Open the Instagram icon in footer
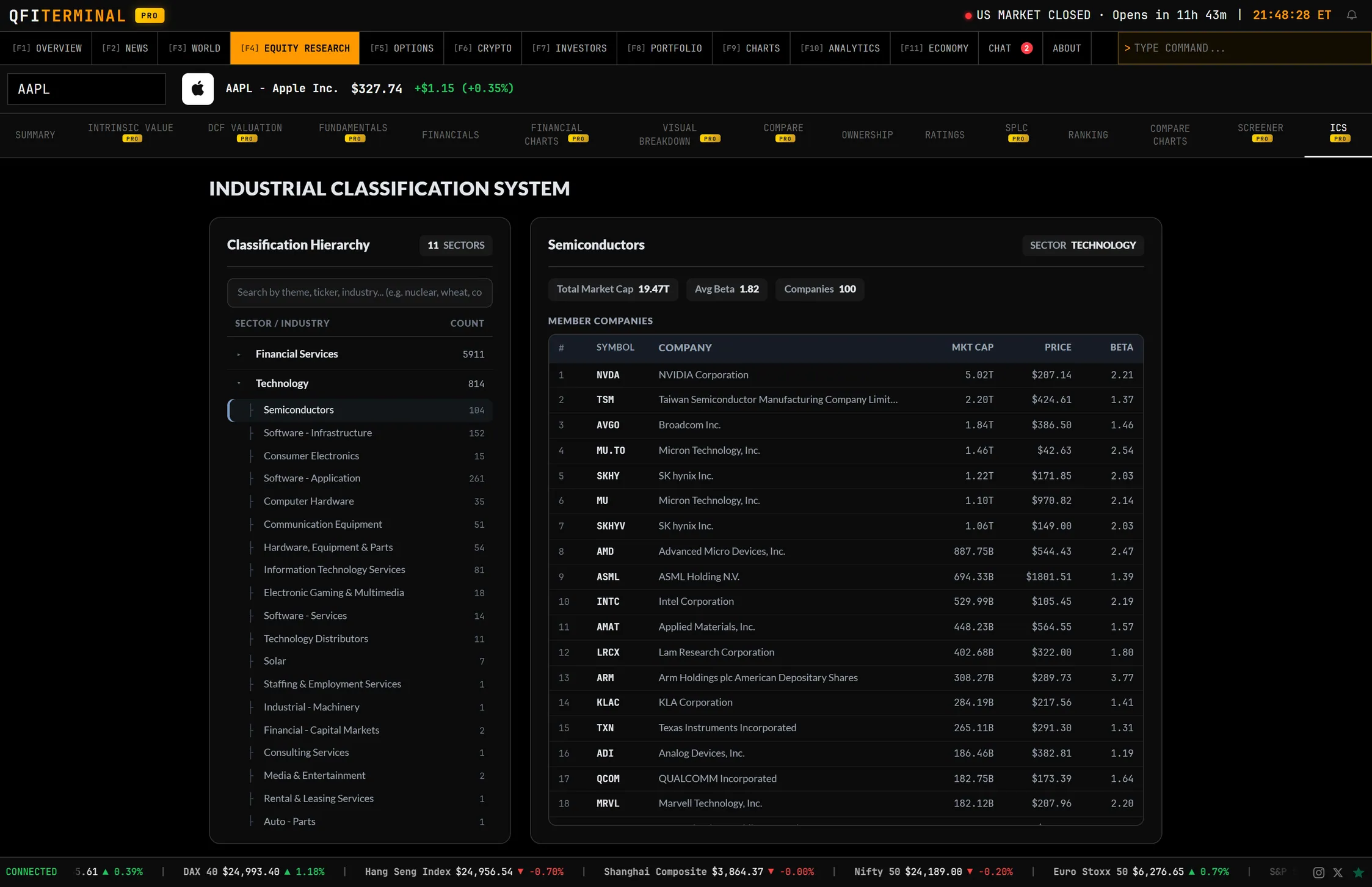Screen dimensions: 1372x887 point(1318,872)
